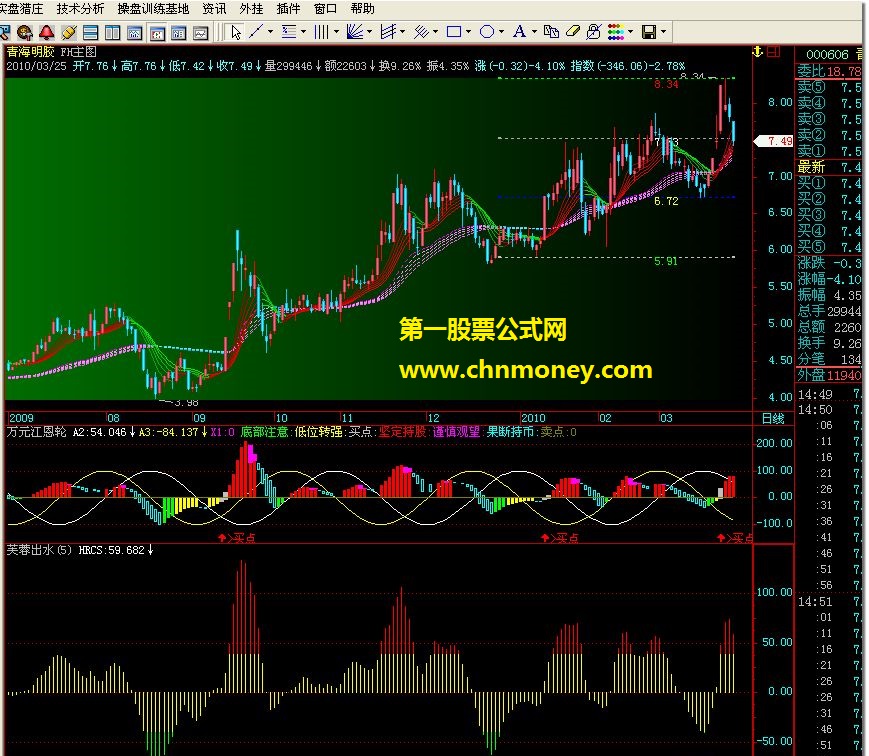Click the 2010 date label on time axis
This screenshot has width=869, height=756.
pos(533,418)
